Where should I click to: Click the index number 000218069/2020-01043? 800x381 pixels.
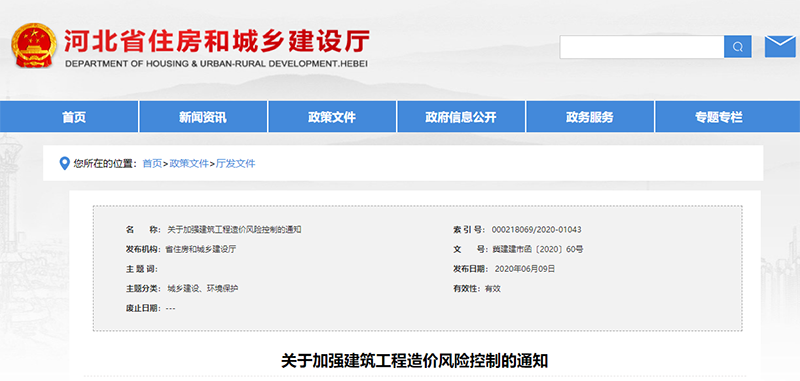[x=536, y=230]
